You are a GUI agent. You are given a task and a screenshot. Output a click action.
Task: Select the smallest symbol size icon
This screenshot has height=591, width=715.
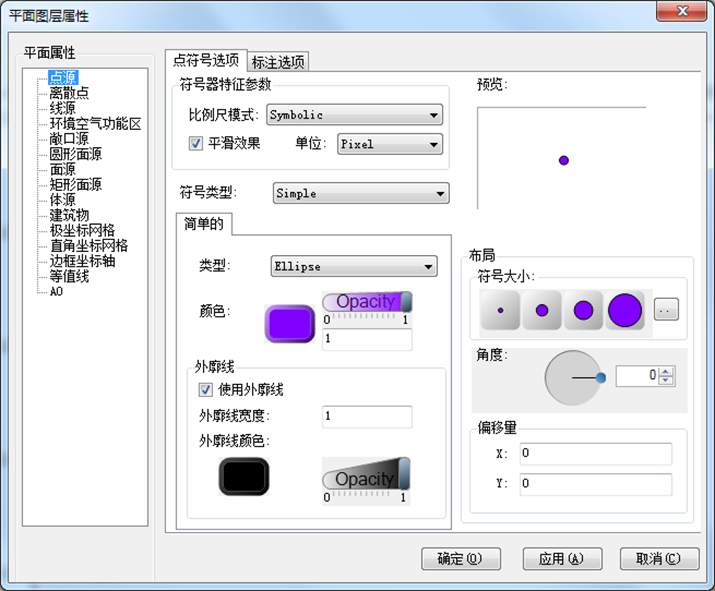[x=500, y=310]
